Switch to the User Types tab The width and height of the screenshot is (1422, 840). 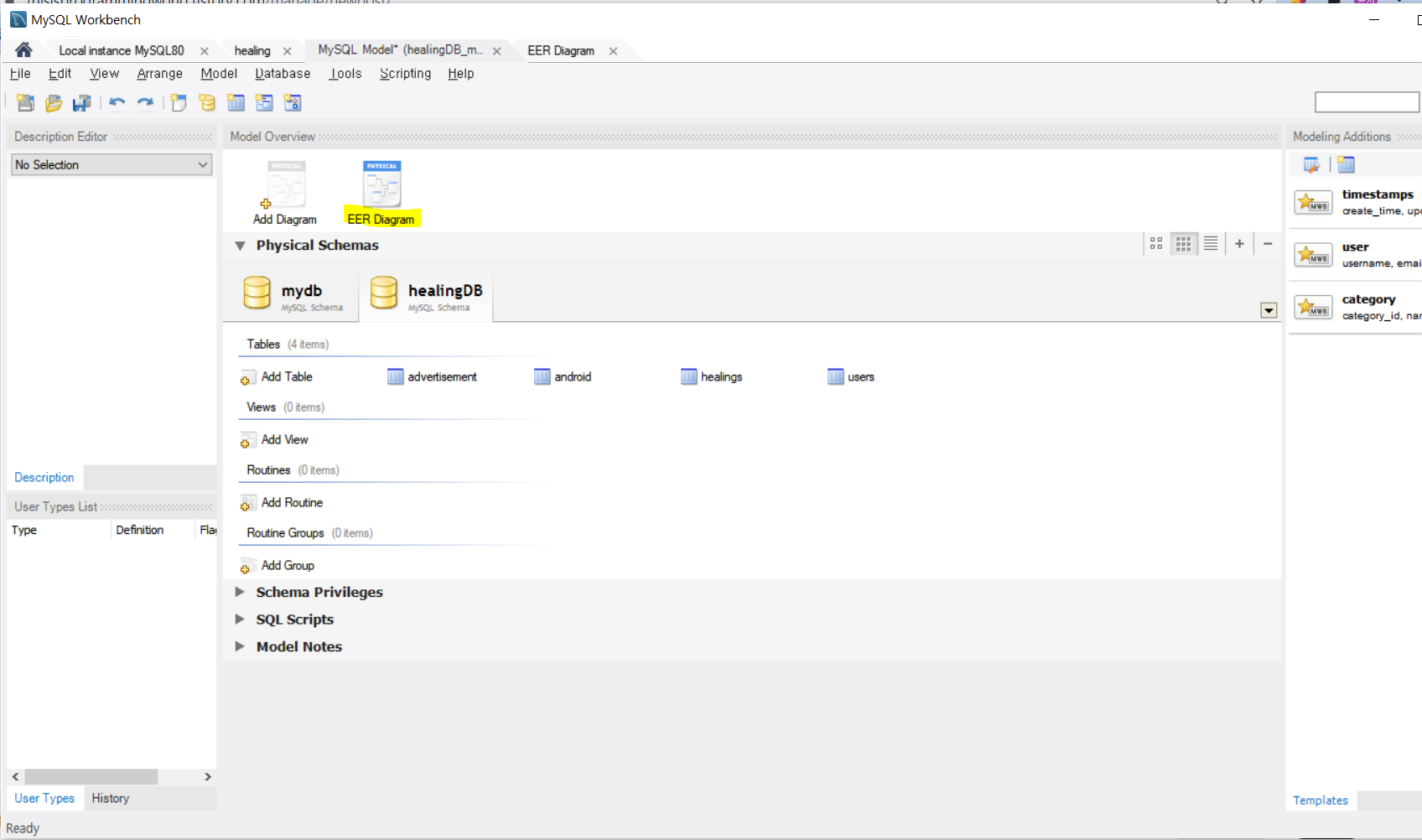point(44,798)
